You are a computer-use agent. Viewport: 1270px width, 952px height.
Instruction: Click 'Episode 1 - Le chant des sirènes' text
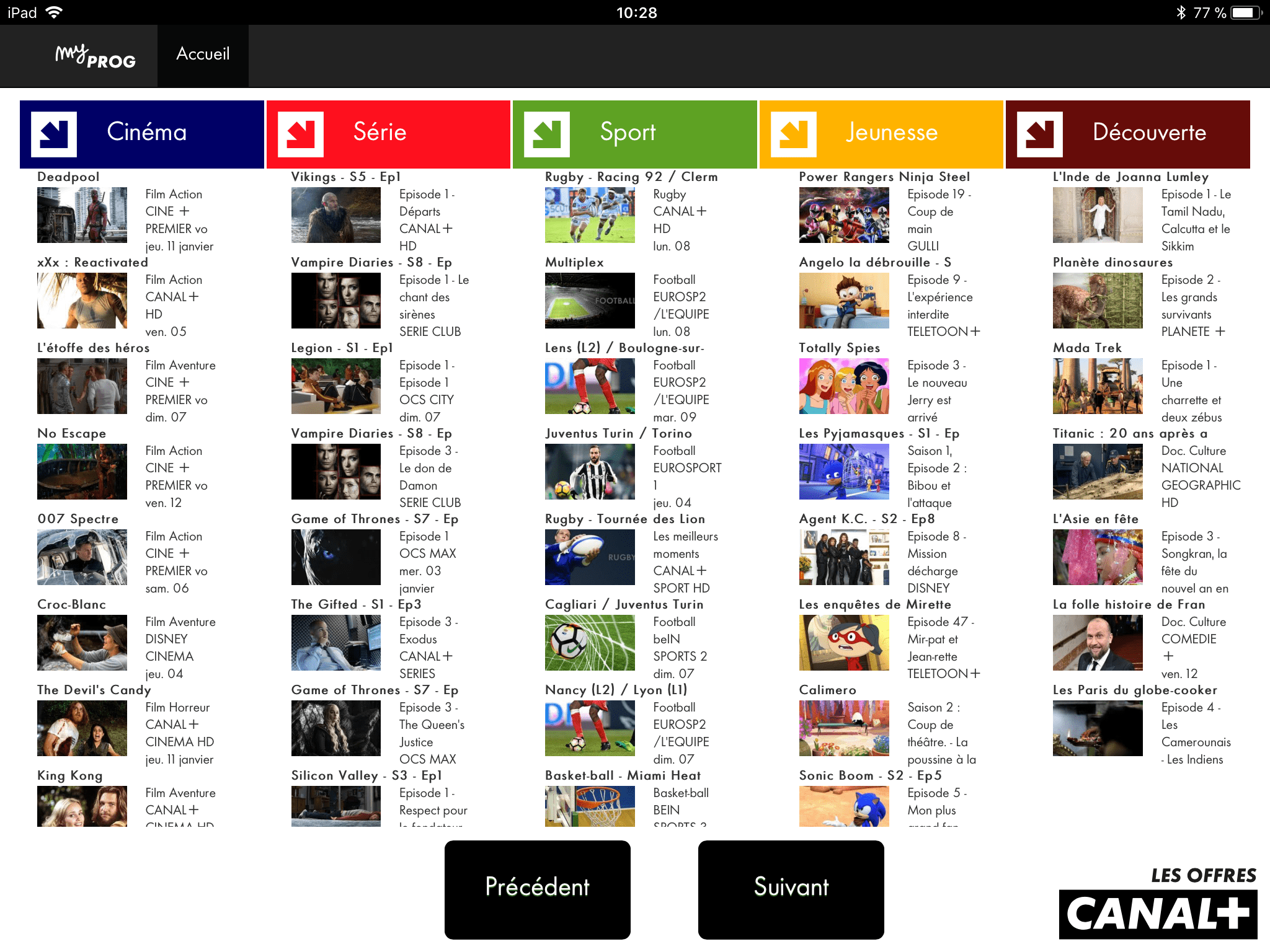pyautogui.click(x=434, y=297)
